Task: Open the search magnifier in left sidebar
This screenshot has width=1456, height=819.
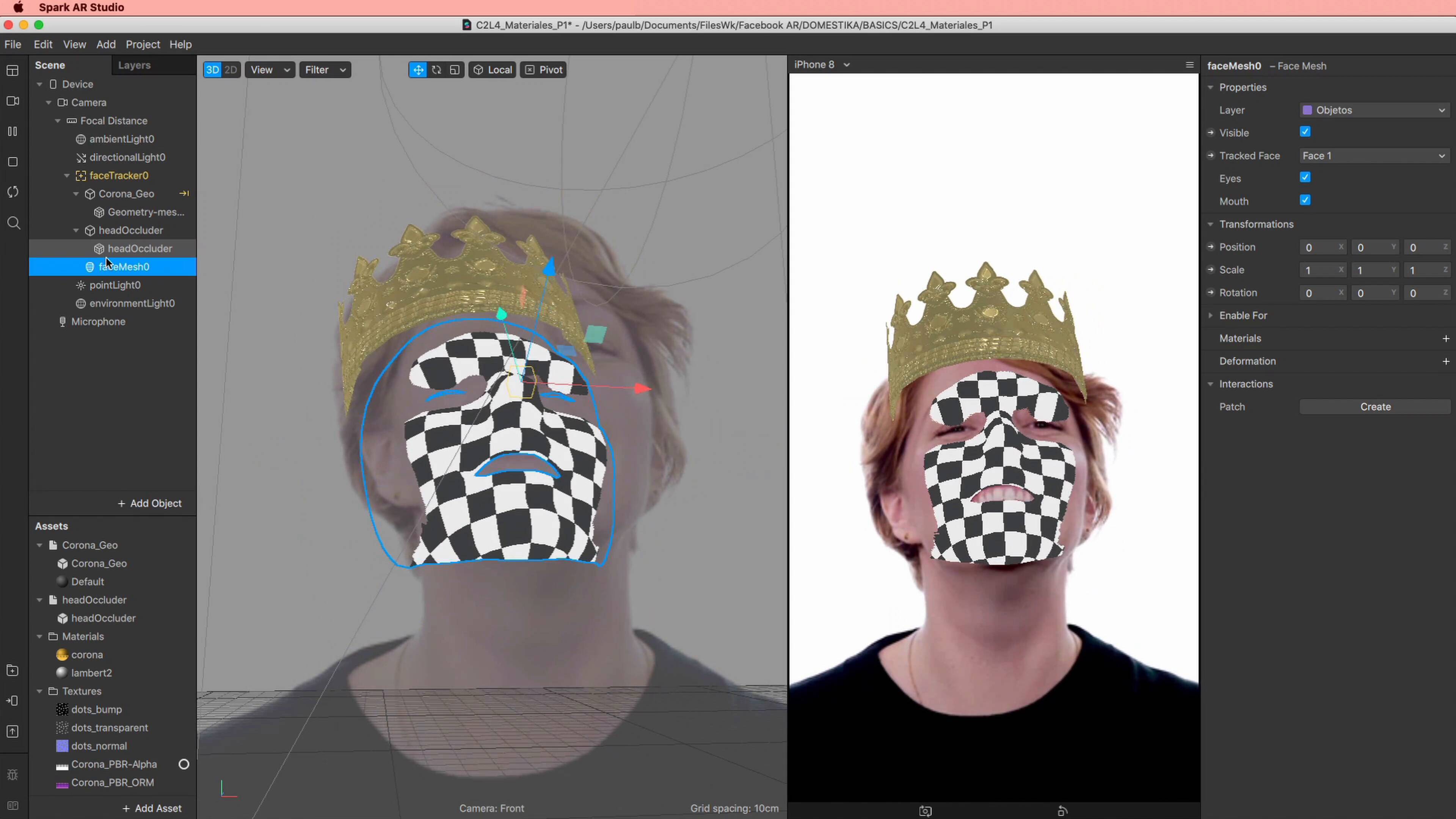Action: [x=14, y=223]
